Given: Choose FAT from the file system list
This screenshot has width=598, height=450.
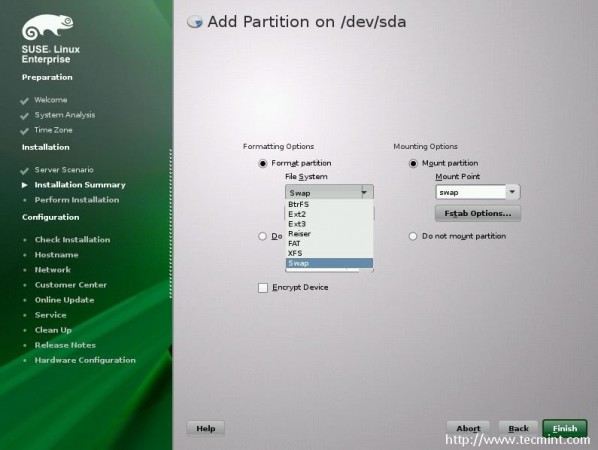Looking at the screenshot, I should [x=330, y=244].
